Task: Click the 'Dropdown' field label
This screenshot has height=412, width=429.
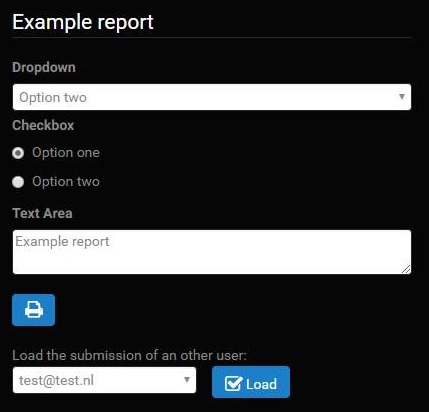Action: tap(44, 67)
